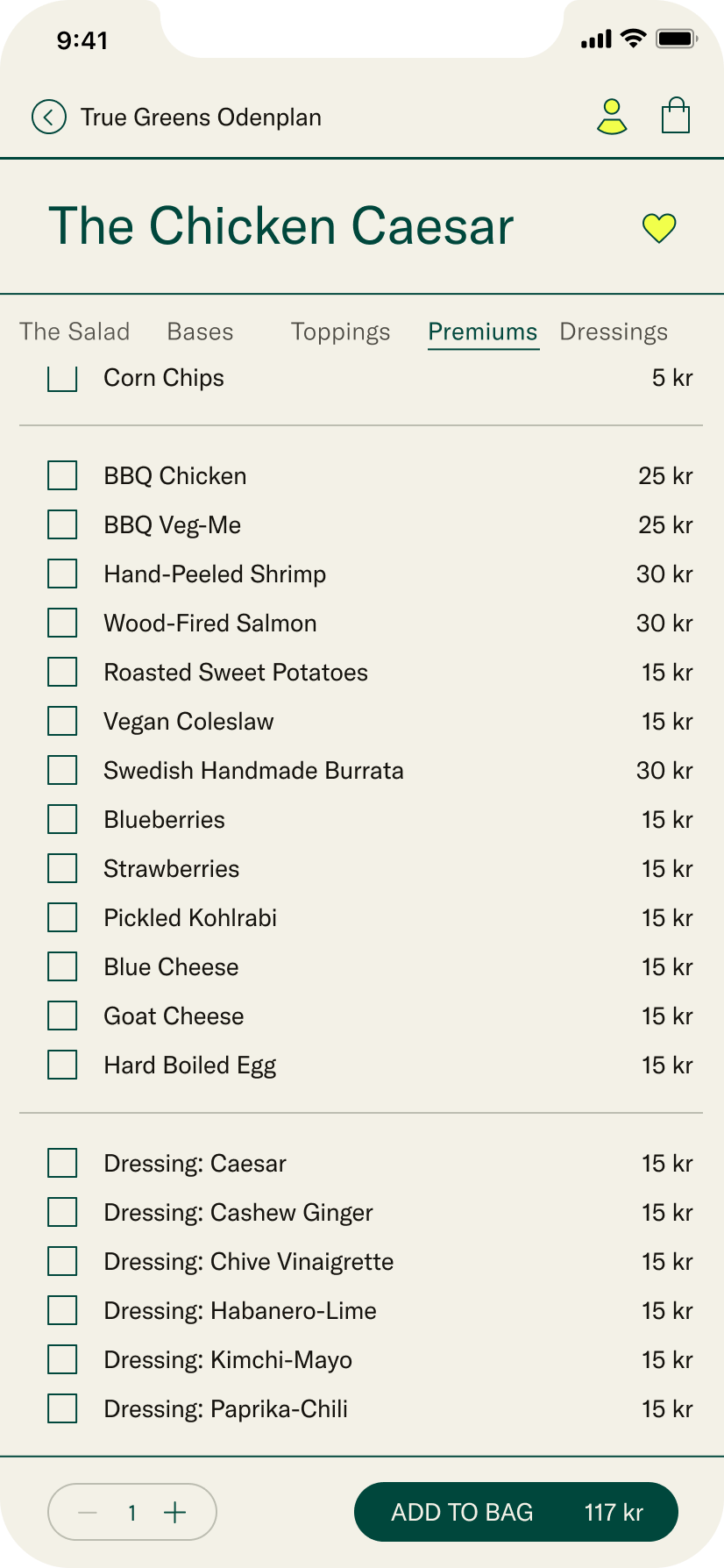Open the shopping bag icon
This screenshot has width=724, height=1568.
pos(676,116)
